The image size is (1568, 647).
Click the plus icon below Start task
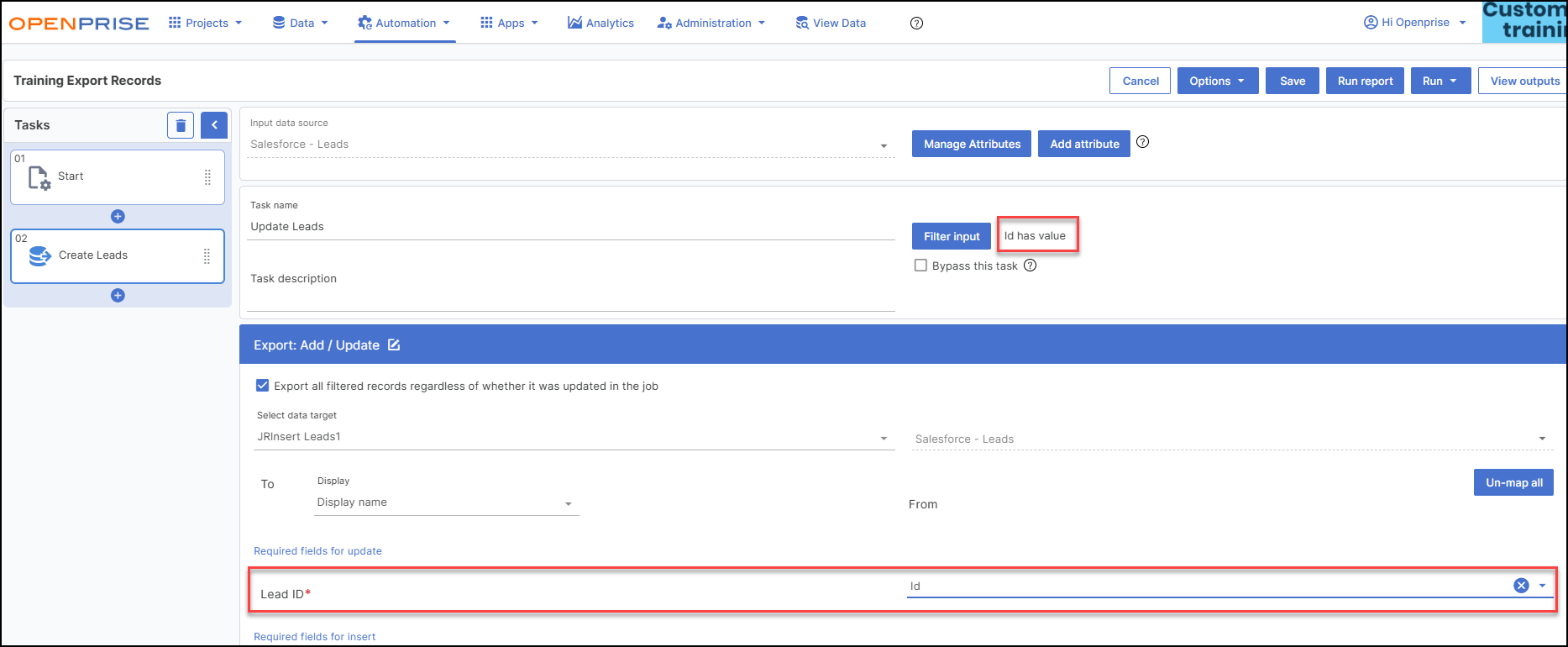118,217
